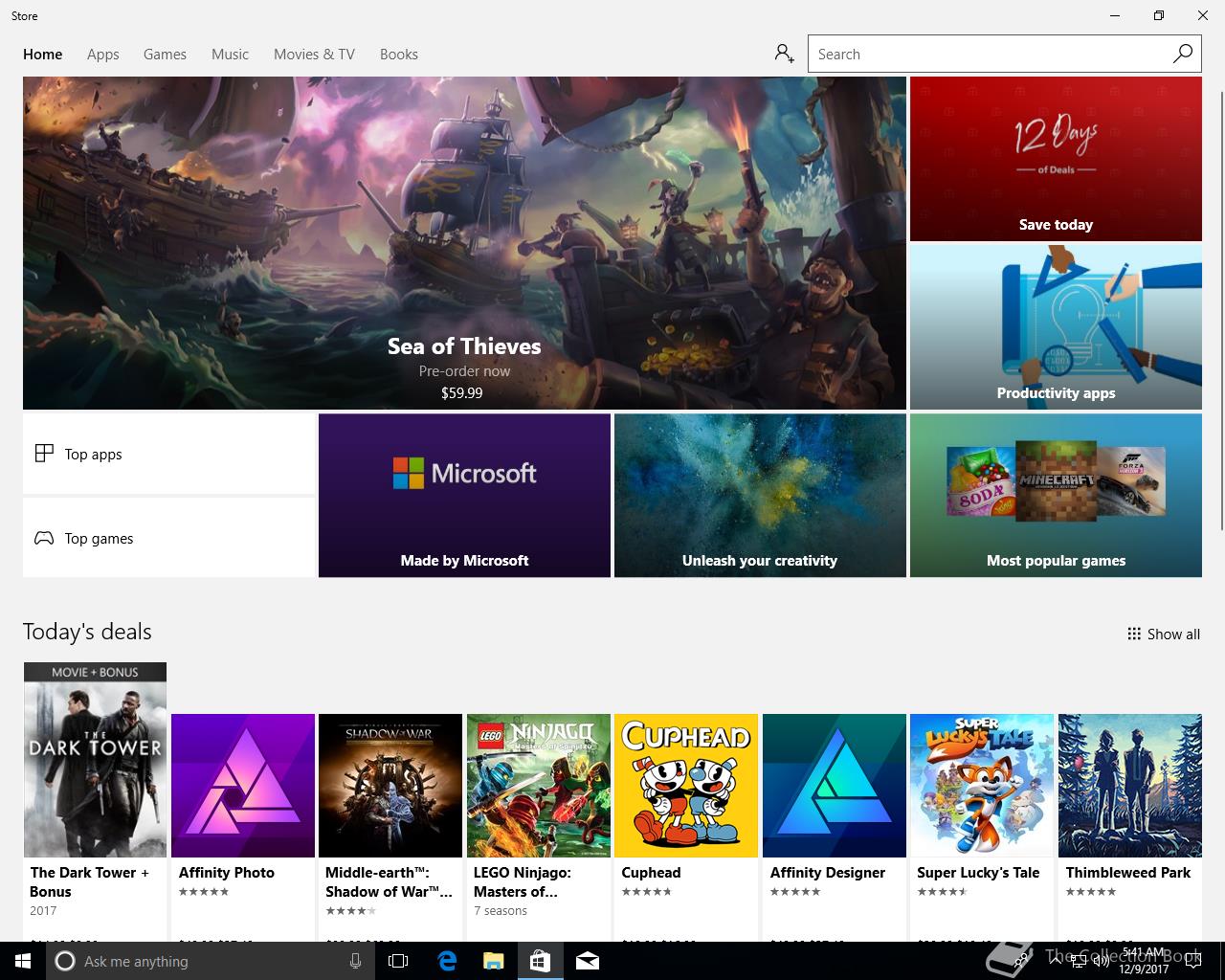The width and height of the screenshot is (1225, 980).
Task: Open the Sea of Thieves banner
Action: click(x=464, y=243)
